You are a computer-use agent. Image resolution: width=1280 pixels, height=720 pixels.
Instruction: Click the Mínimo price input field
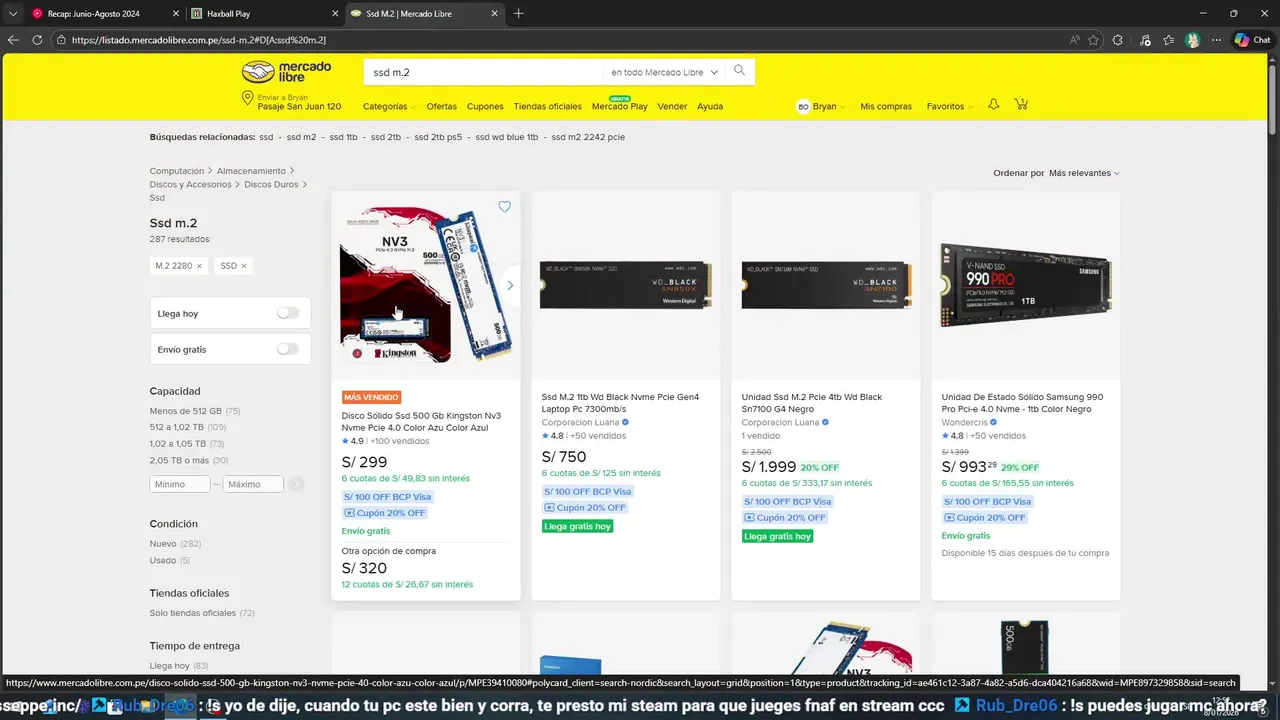[x=180, y=484]
